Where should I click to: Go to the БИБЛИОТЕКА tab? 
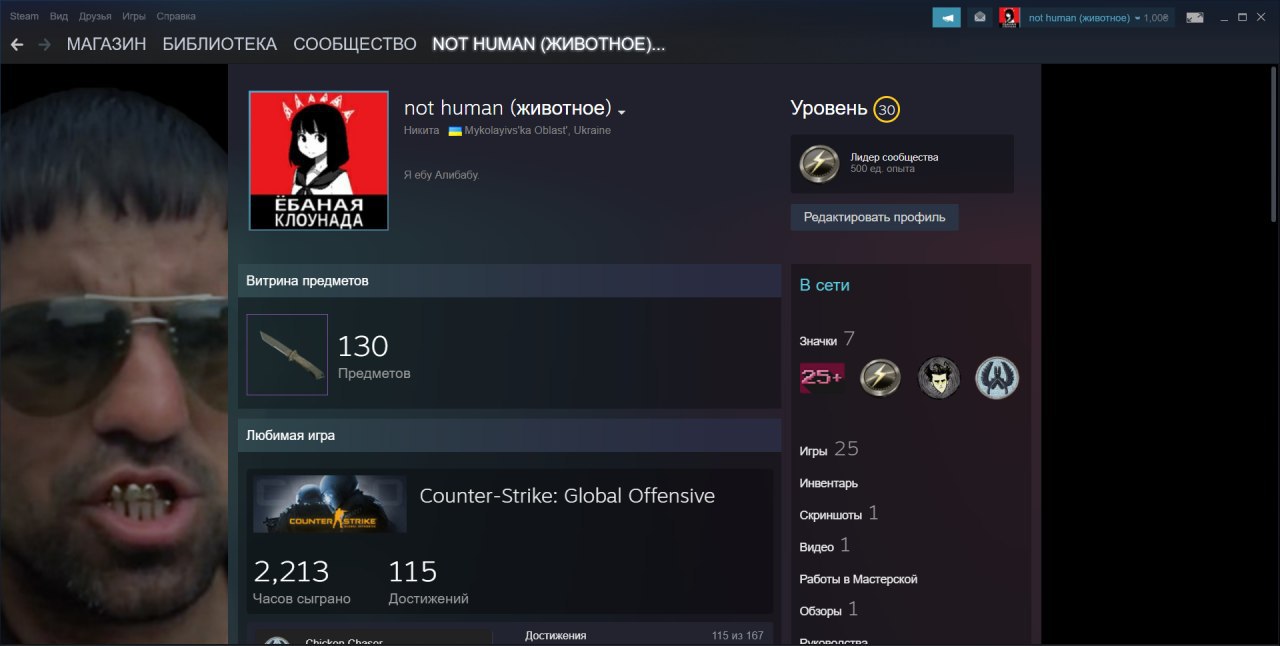219,44
